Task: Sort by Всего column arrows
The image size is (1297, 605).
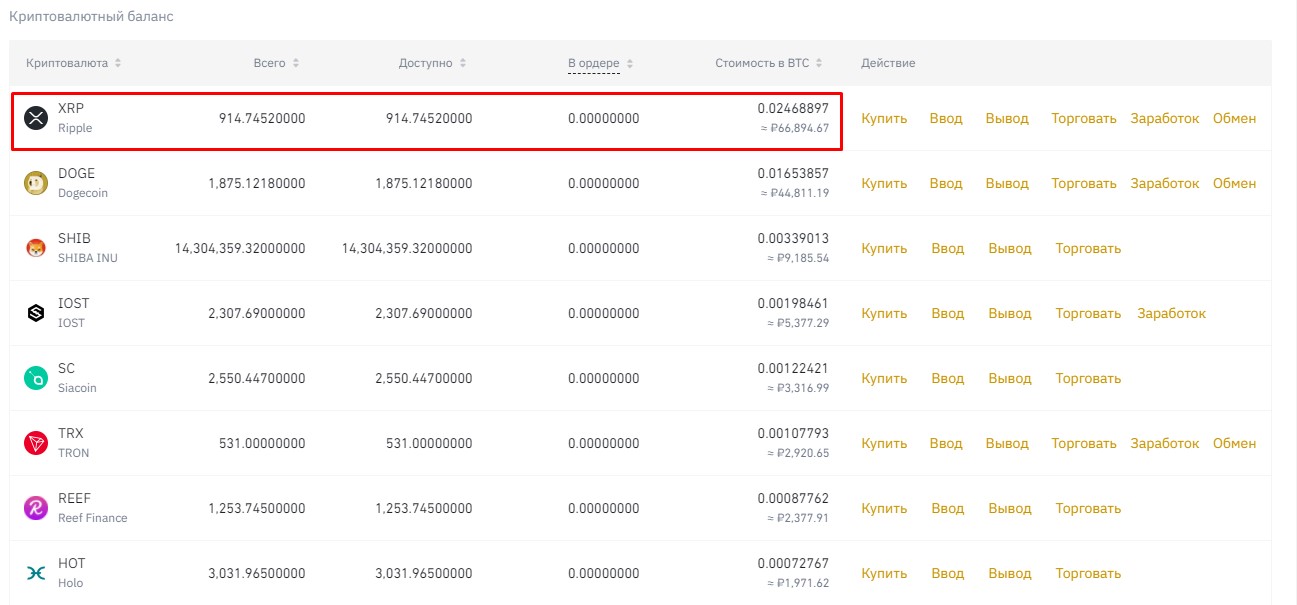Action: pyautogui.click(x=295, y=63)
